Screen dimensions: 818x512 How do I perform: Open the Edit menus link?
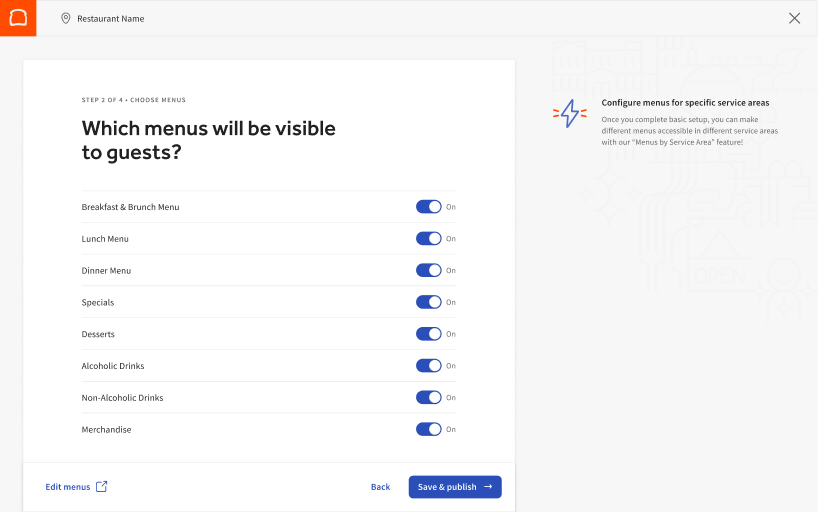(68, 487)
